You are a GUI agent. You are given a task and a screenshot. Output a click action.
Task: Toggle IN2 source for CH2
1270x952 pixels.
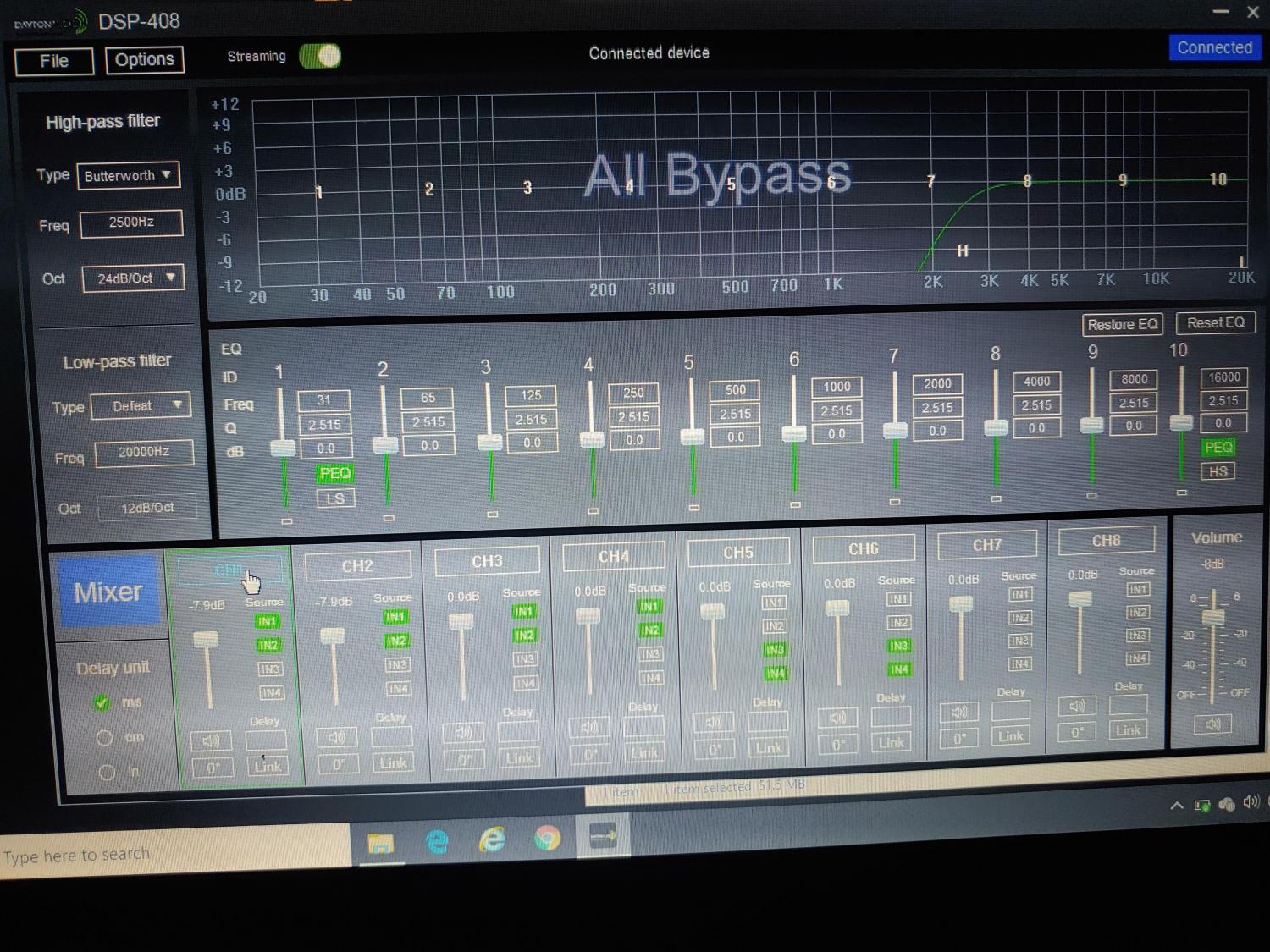[396, 641]
